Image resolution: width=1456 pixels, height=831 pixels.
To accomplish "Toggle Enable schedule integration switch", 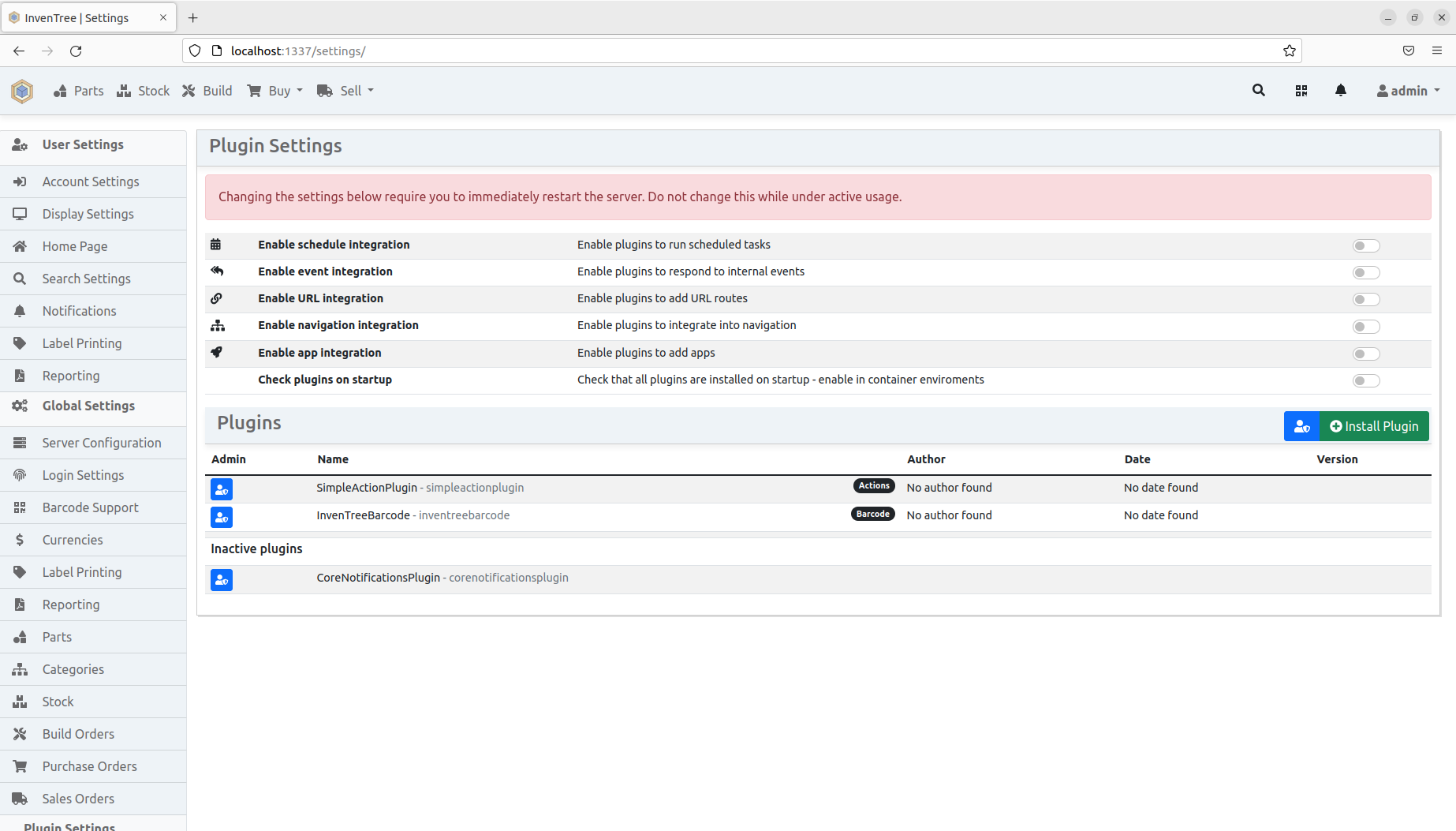I will pos(1366,246).
